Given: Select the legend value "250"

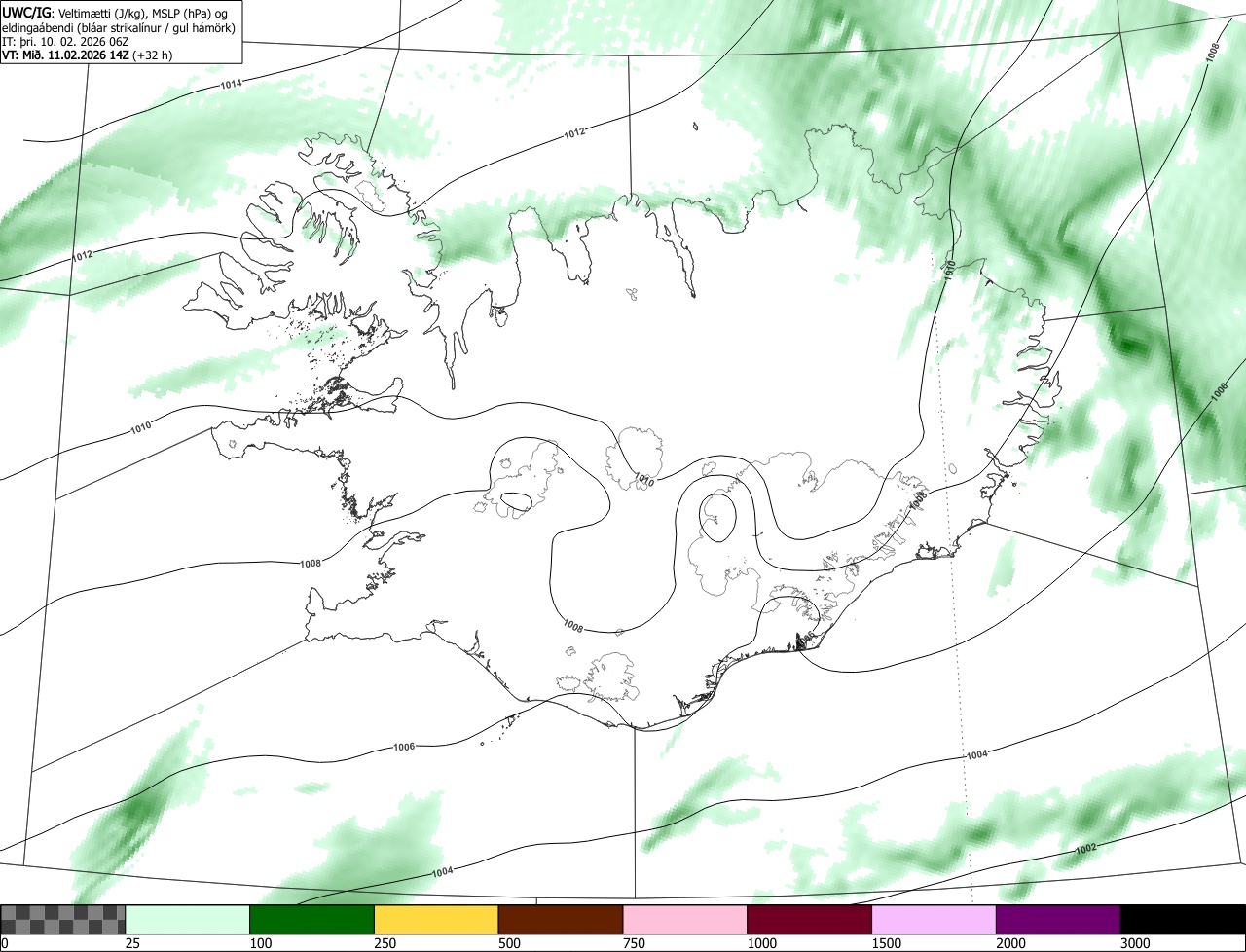Looking at the screenshot, I should point(386,943).
